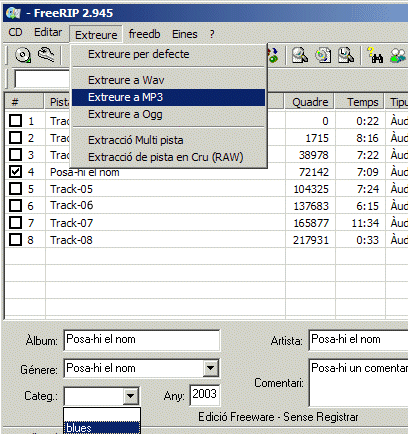Screen dimensions: 408x434
Task: Click the Temps value 11:34
Action: pos(365,223)
